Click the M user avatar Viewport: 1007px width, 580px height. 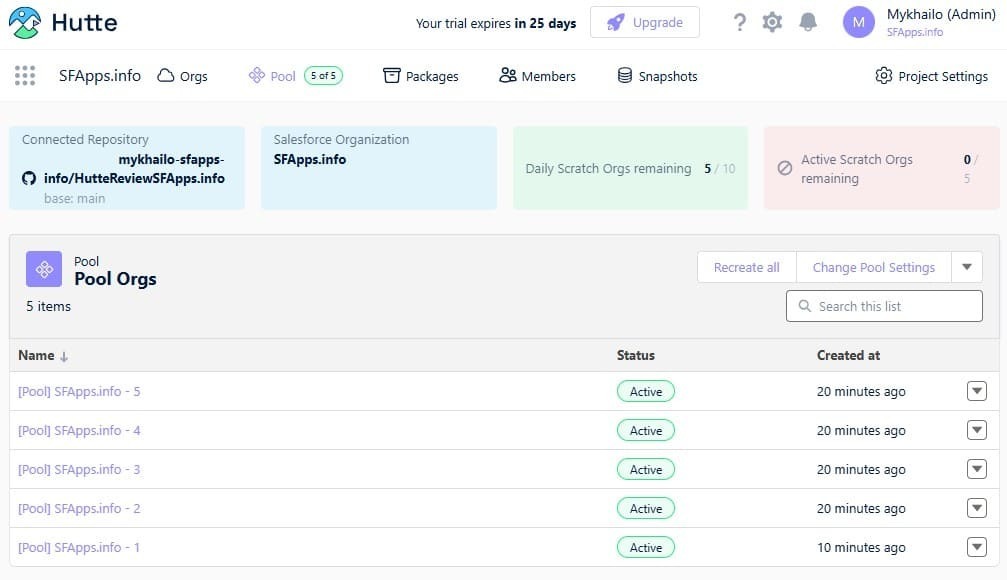tap(858, 22)
